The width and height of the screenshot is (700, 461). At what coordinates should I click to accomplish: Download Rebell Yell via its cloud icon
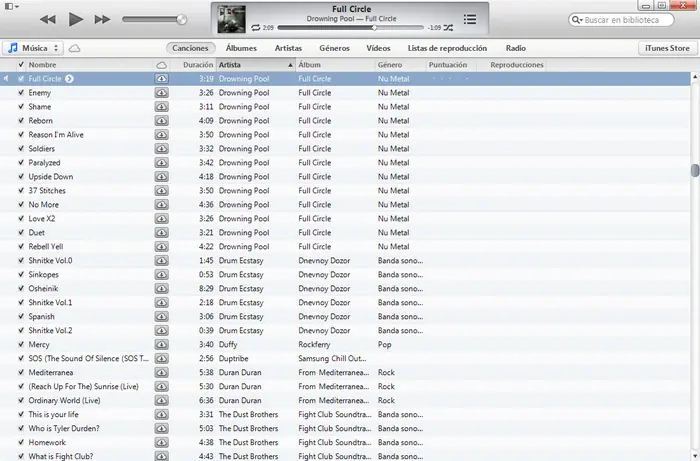(x=162, y=246)
